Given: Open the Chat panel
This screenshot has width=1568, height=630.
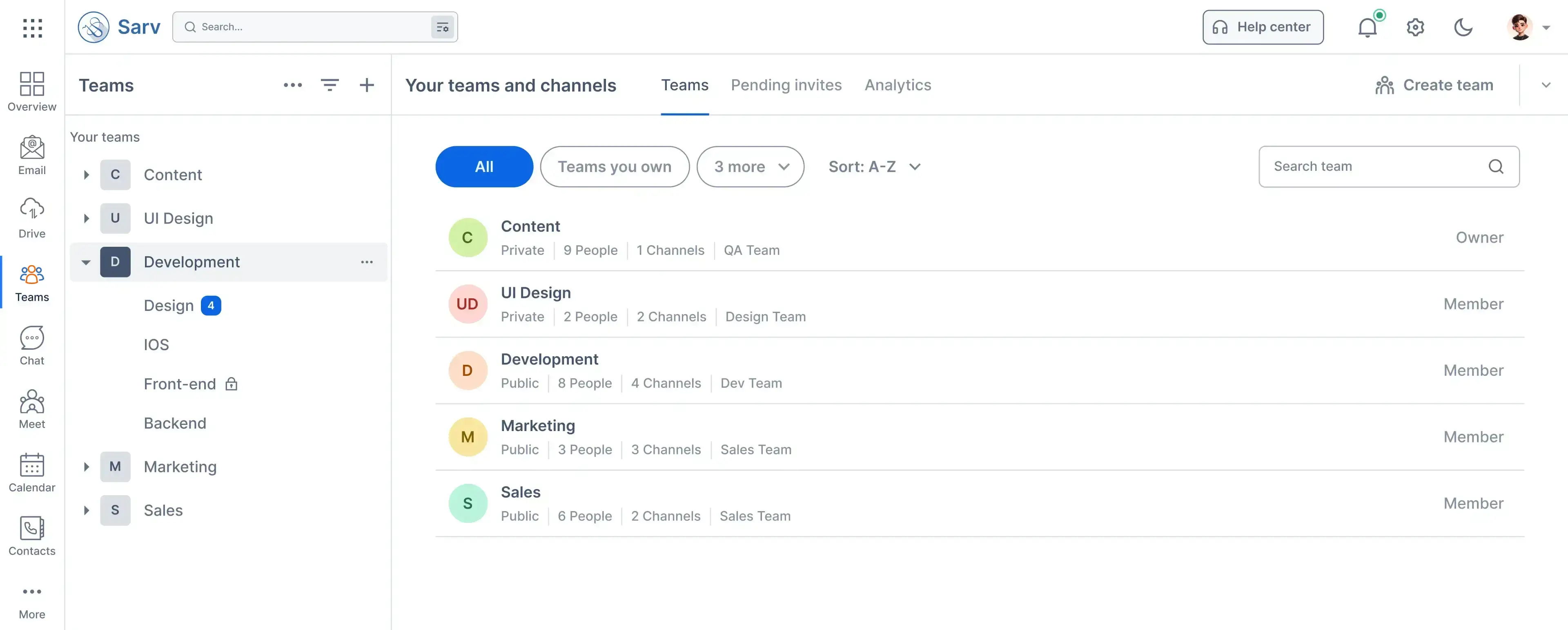Looking at the screenshot, I should pos(32,344).
